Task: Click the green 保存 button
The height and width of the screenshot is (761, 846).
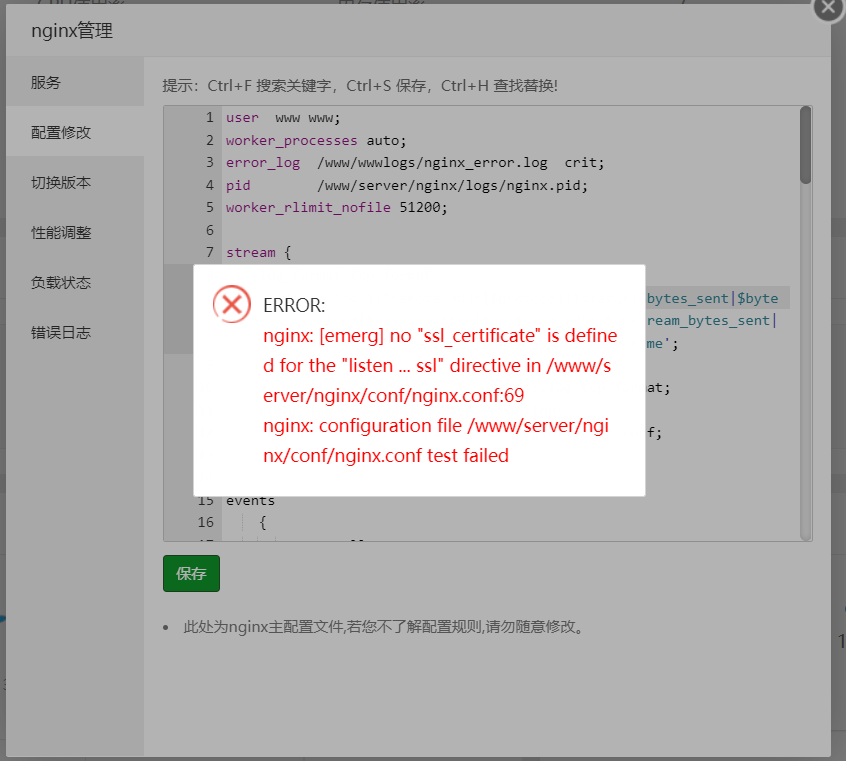Action: (x=191, y=573)
